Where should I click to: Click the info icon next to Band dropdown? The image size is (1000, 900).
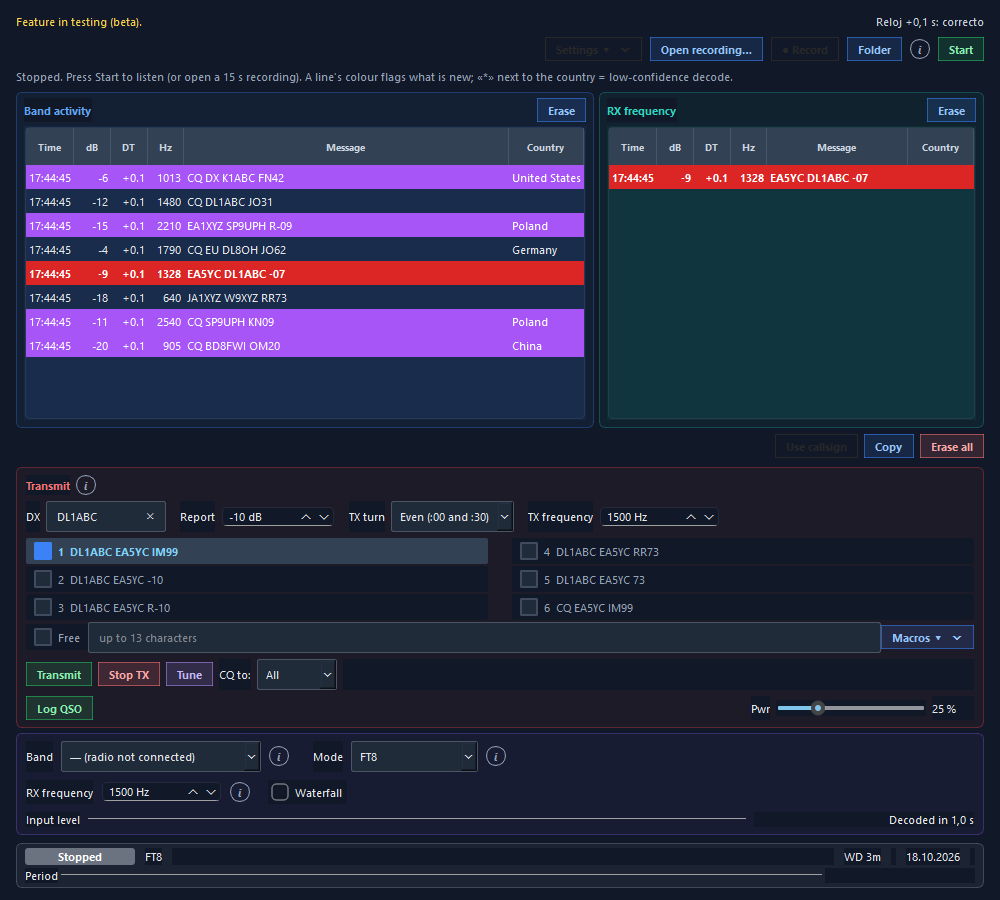click(279, 756)
